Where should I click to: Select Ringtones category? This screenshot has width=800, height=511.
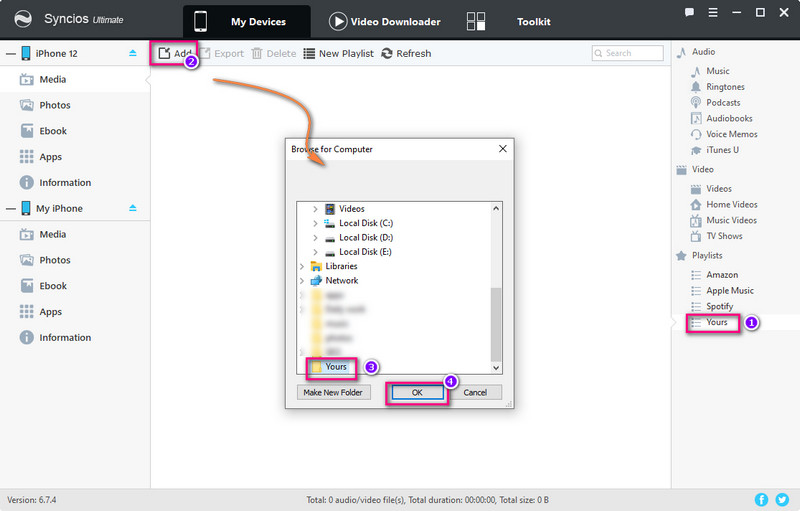717,87
